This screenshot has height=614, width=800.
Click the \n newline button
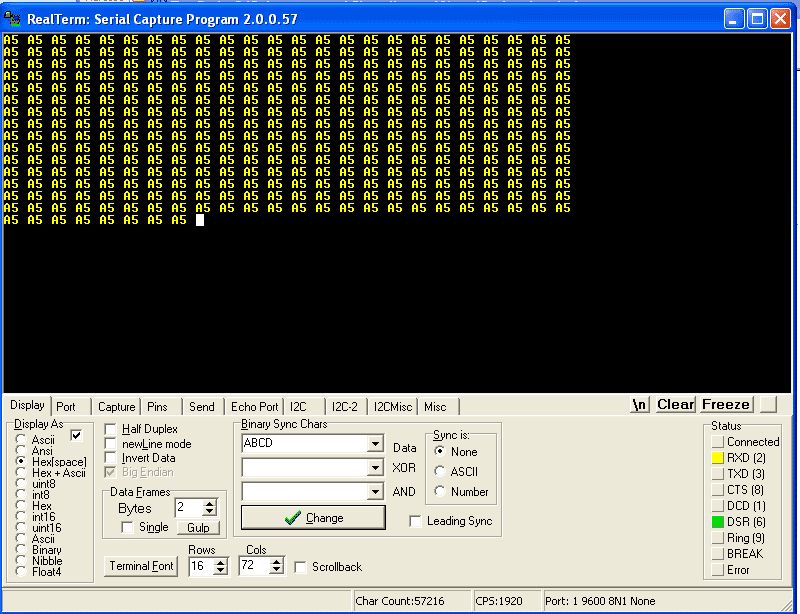pyautogui.click(x=640, y=404)
